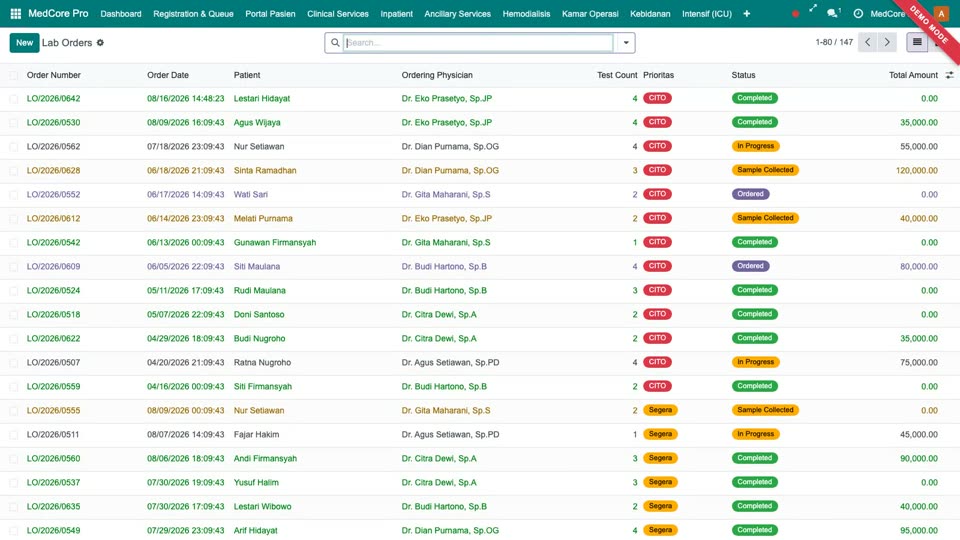Click the diagonal expand arrows icon

[x=812, y=9]
